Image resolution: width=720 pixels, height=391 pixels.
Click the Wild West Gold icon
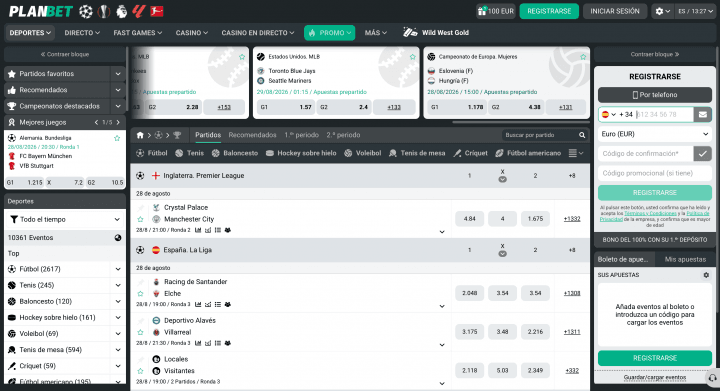point(410,33)
